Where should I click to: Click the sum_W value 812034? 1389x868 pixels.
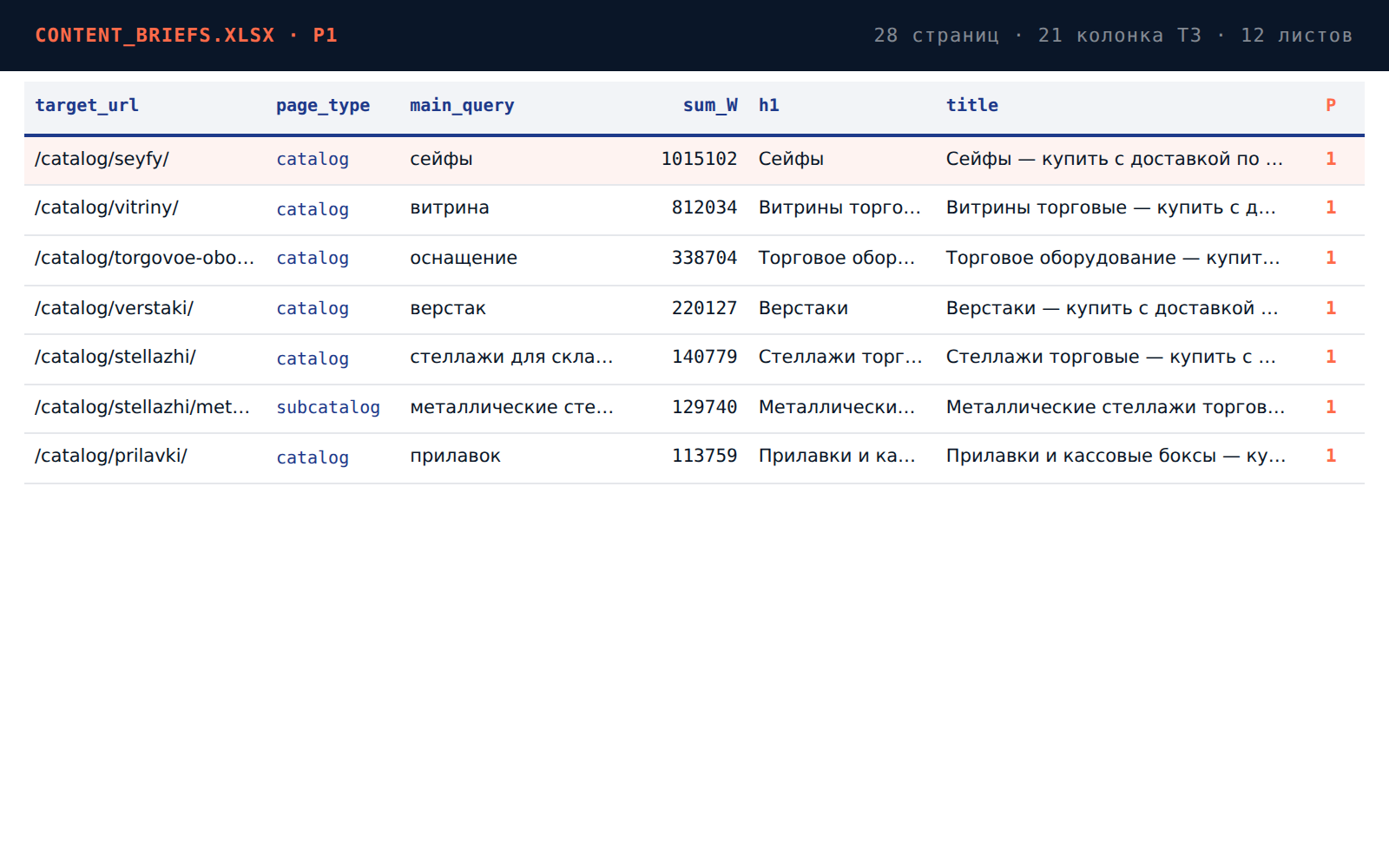(704, 207)
